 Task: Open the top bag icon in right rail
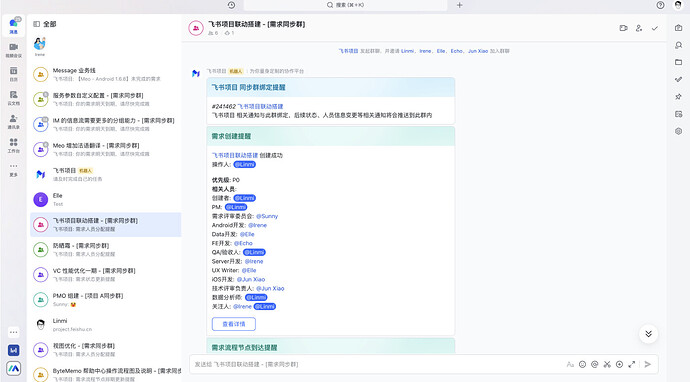[679, 28]
